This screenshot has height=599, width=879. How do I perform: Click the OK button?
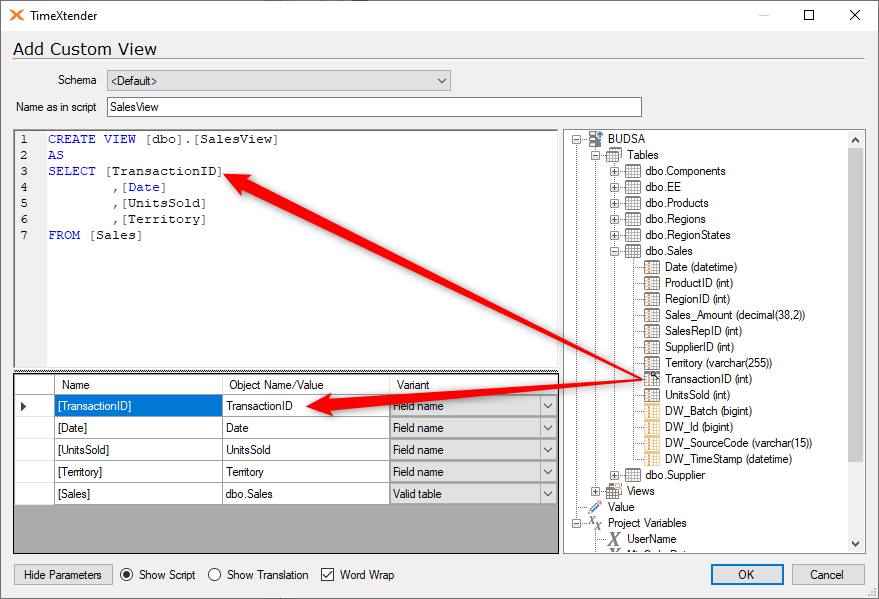pos(747,574)
